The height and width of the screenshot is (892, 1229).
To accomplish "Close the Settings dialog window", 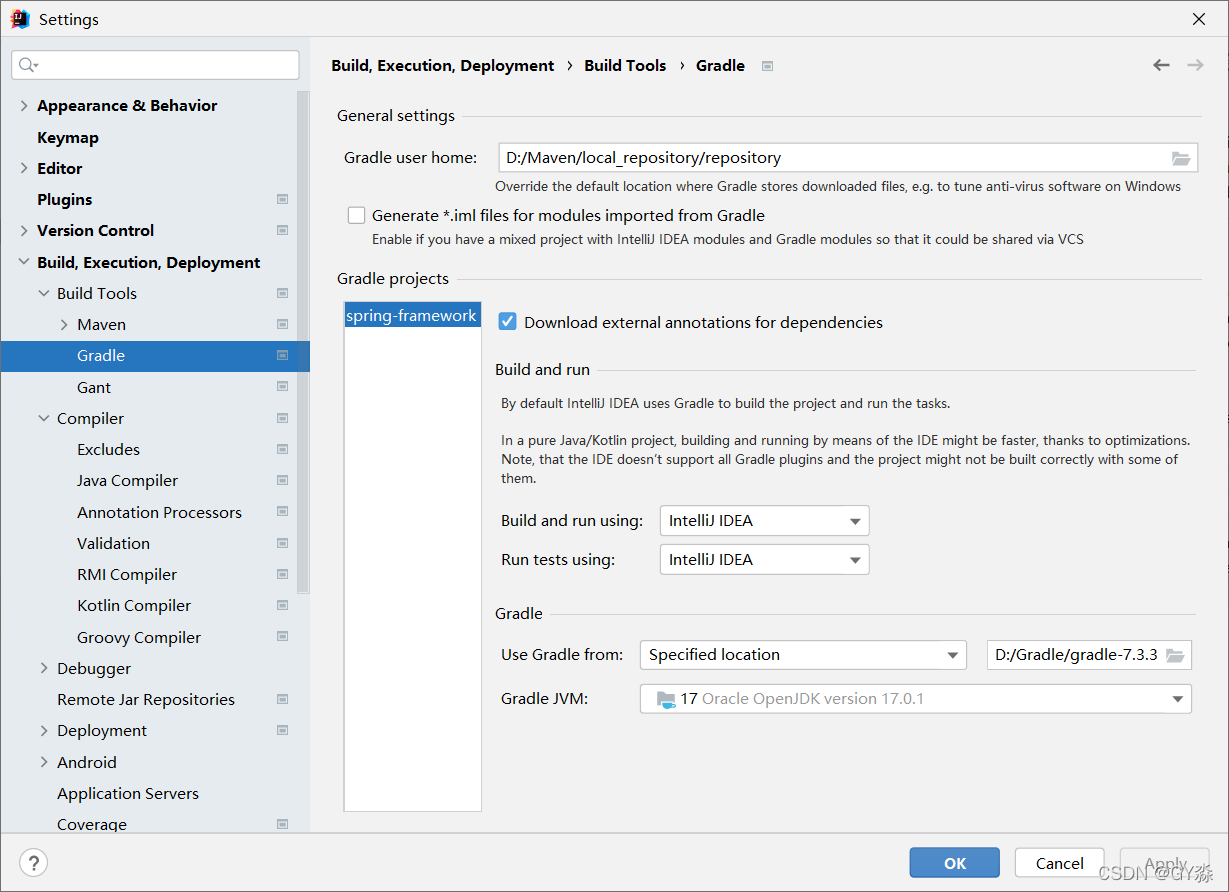I will coord(1199,19).
